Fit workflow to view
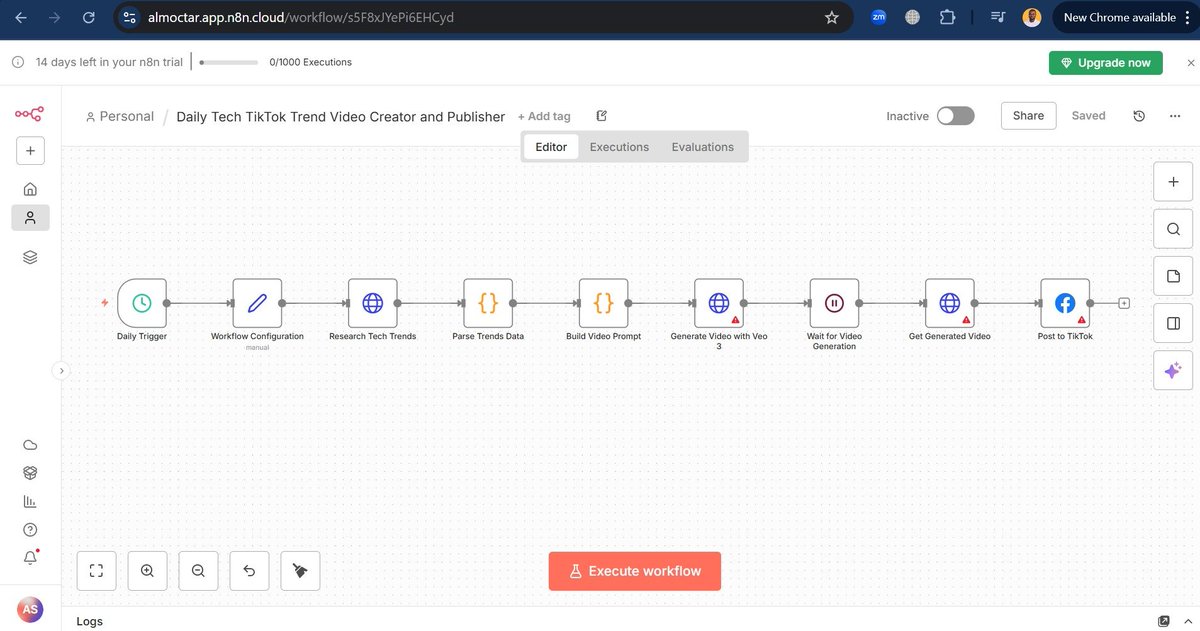This screenshot has height=631, width=1200. 97,571
